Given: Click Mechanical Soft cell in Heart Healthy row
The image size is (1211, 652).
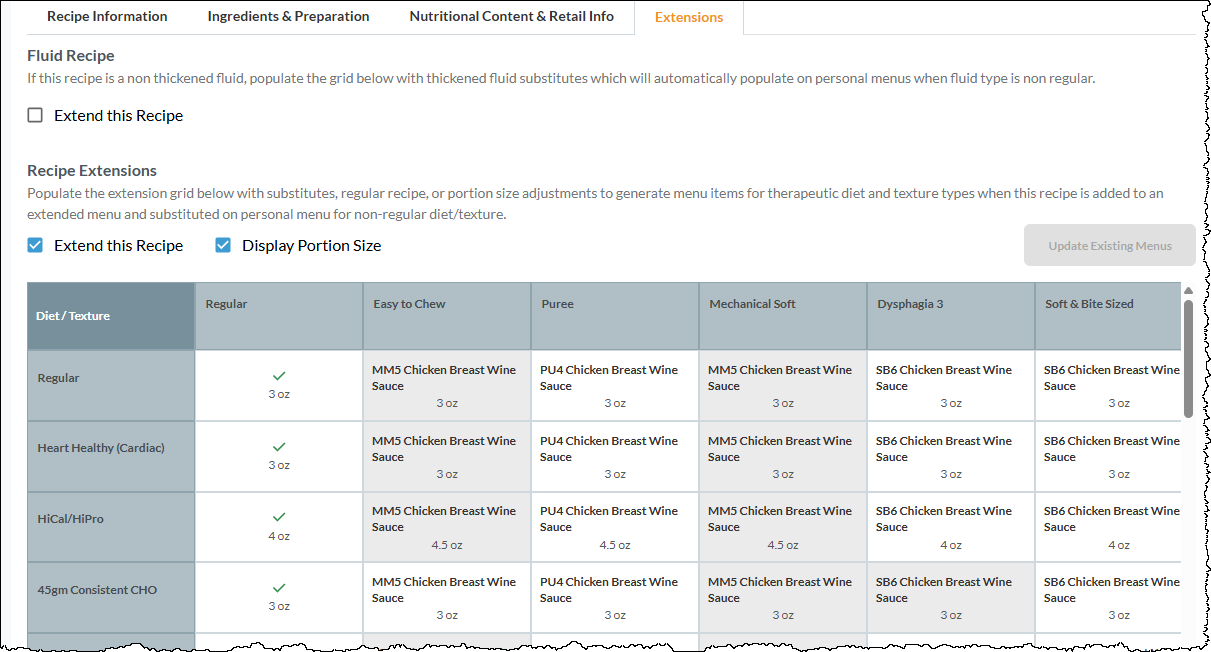Looking at the screenshot, I should 782,455.
